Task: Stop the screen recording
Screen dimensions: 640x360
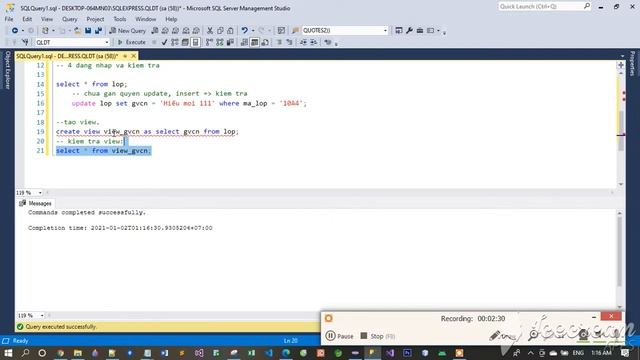Action: 378,336
